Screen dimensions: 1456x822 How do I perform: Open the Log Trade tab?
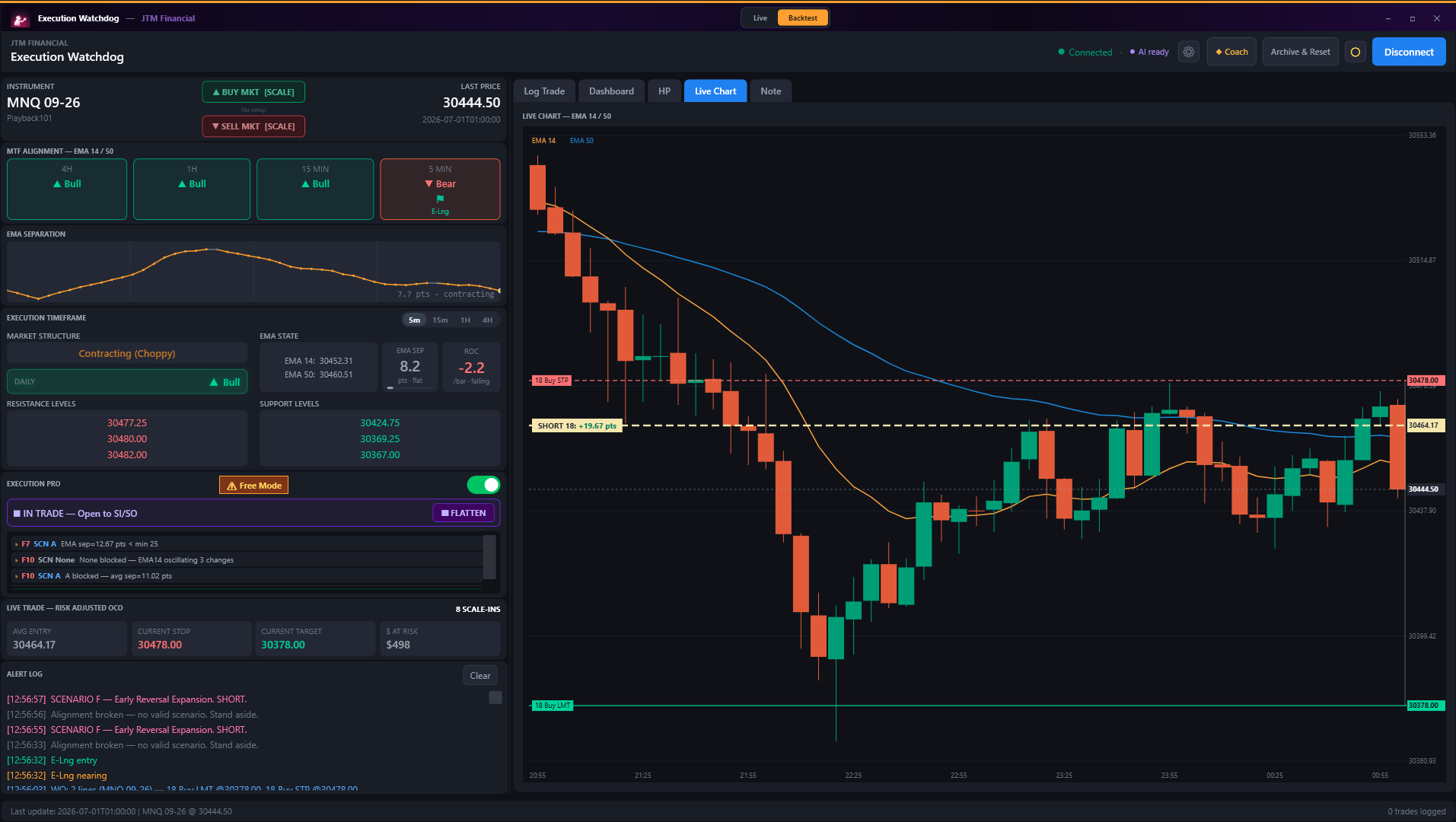[x=544, y=91]
